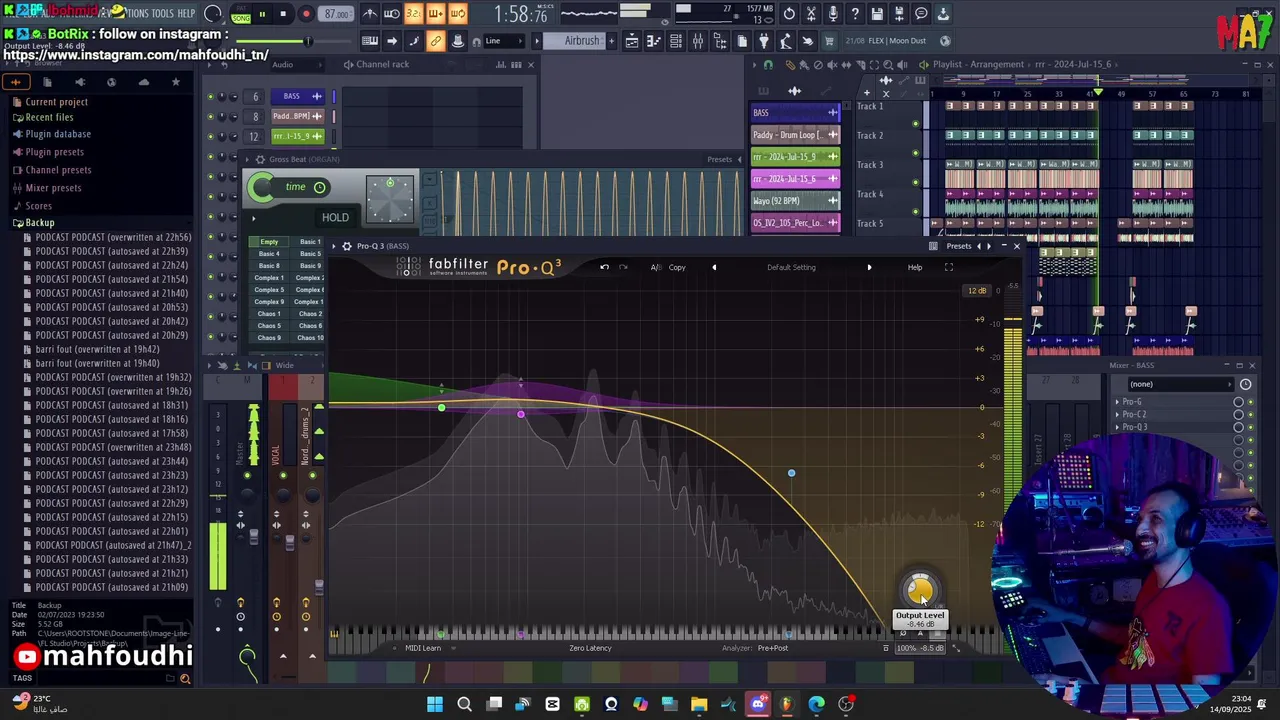Image resolution: width=1280 pixels, height=720 pixels.
Task: Click the blue EQ band node
Action: click(x=791, y=473)
